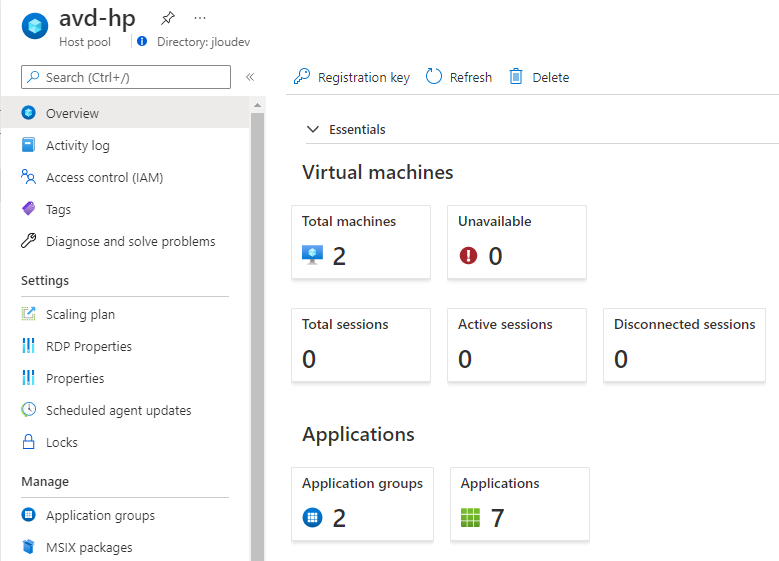779x561 pixels.
Task: Click the trash can Delete icon
Action: click(x=516, y=77)
